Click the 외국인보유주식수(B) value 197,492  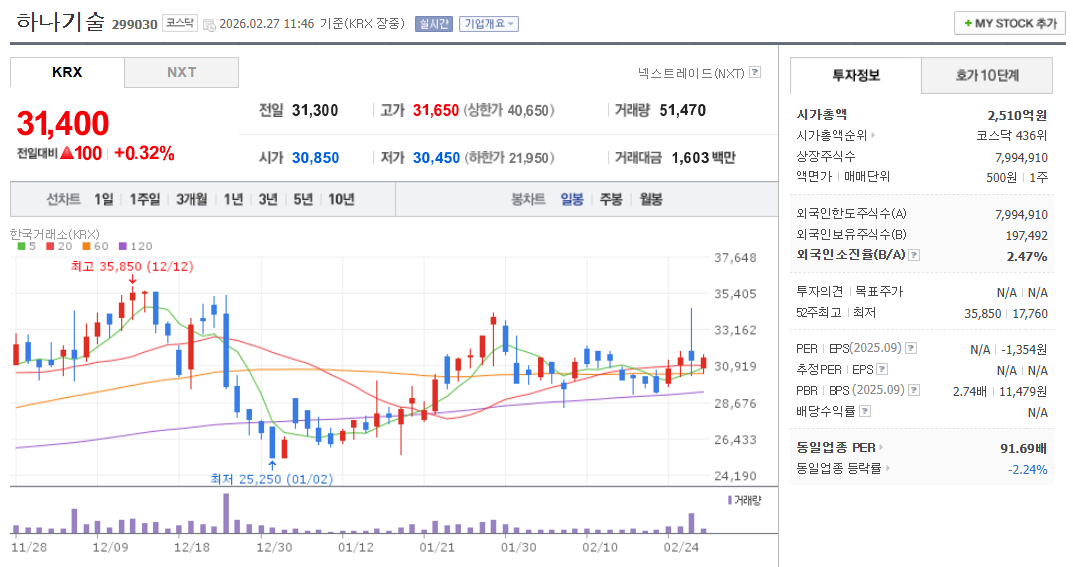pyautogui.click(x=1026, y=235)
